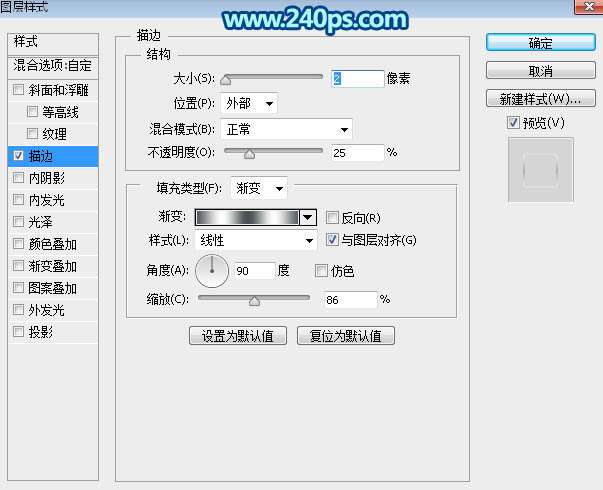Click the 大小 pixel input field
This screenshot has width=603, height=490.
[356, 78]
